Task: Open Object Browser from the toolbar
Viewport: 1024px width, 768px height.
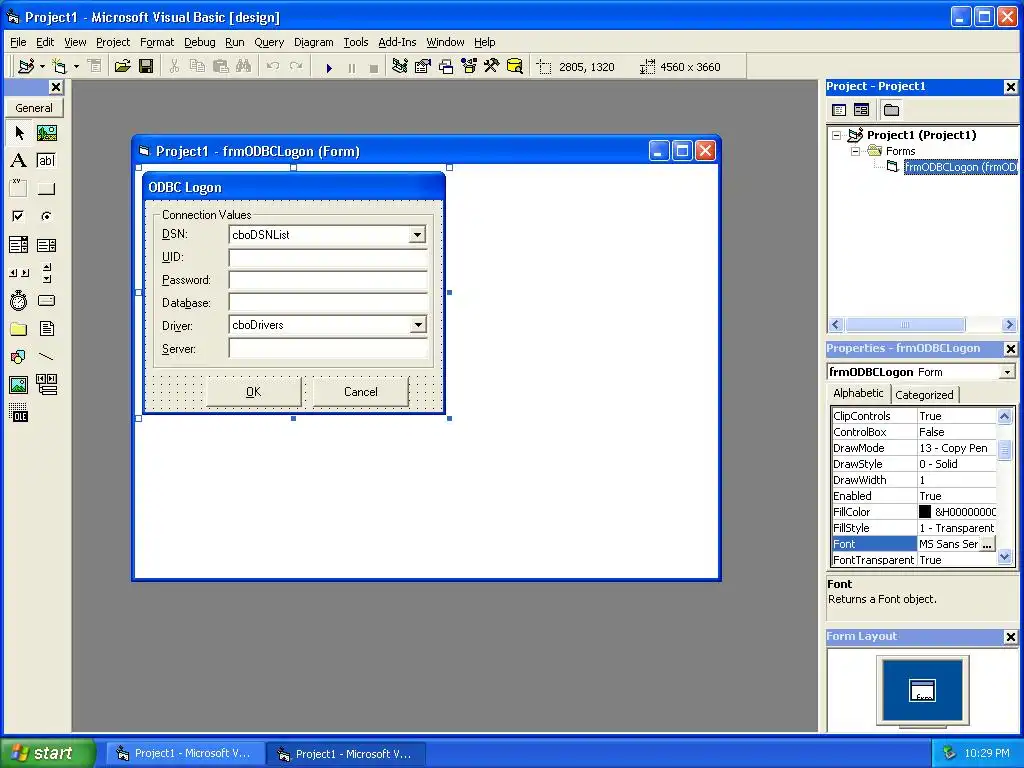Action: point(469,67)
